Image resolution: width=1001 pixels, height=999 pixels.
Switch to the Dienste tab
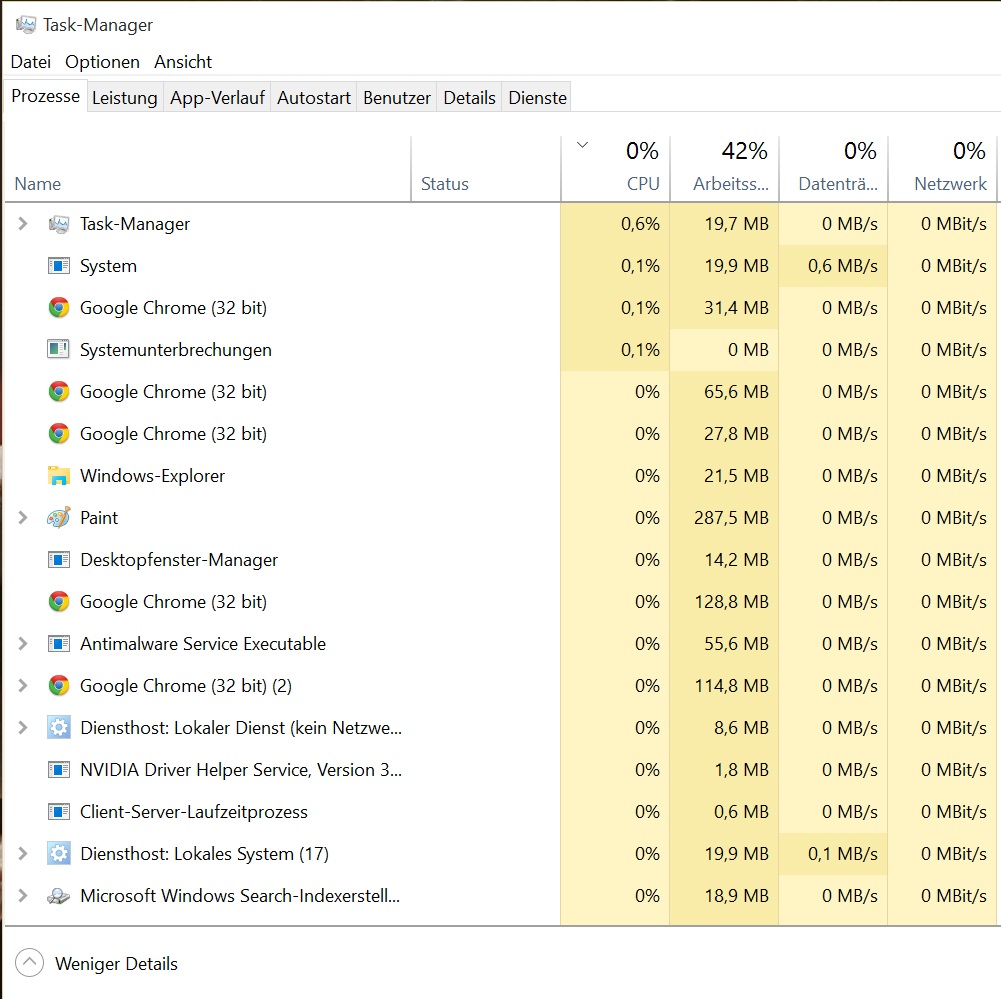(537, 98)
